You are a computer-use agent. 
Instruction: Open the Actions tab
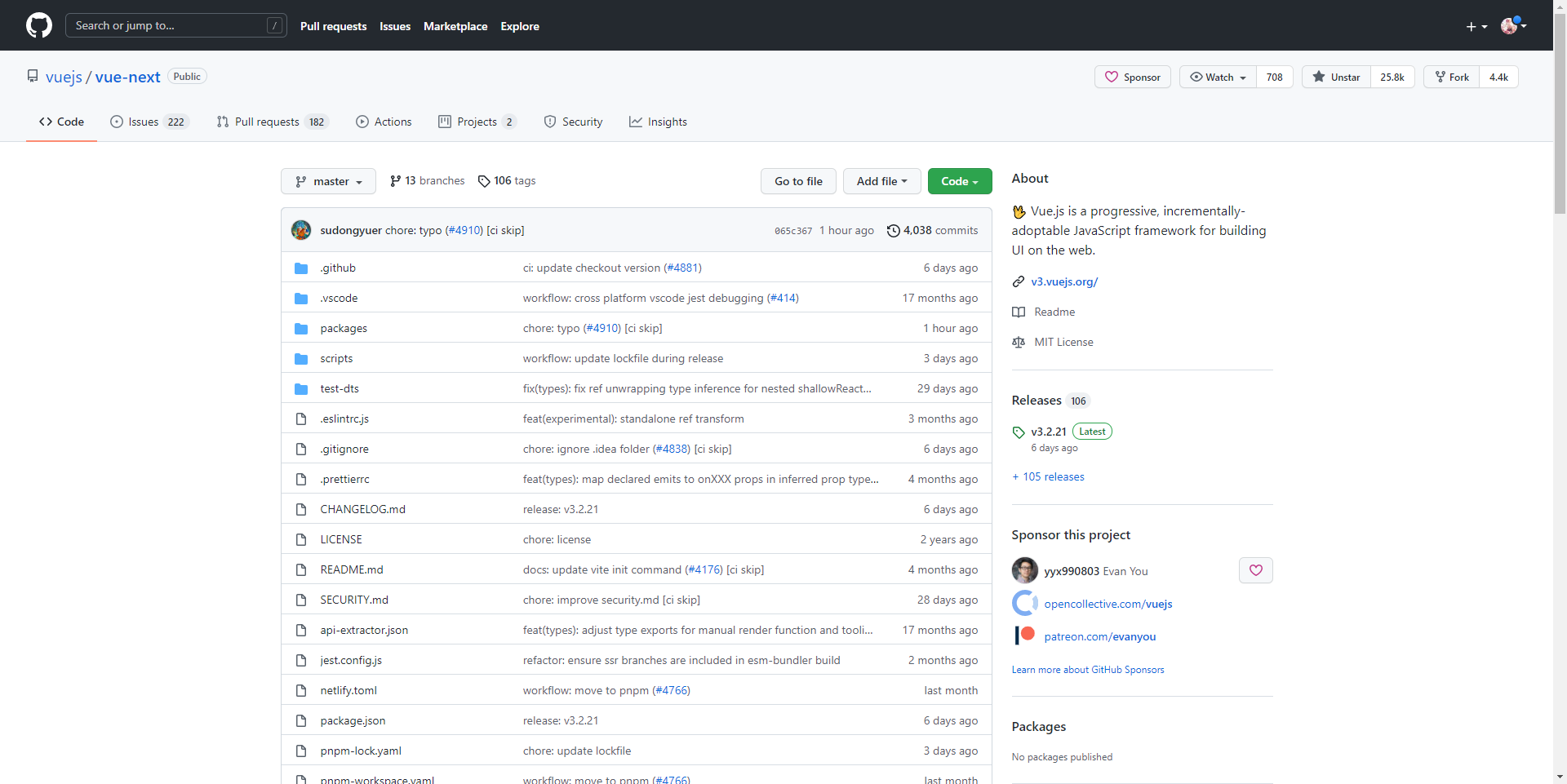coord(384,122)
